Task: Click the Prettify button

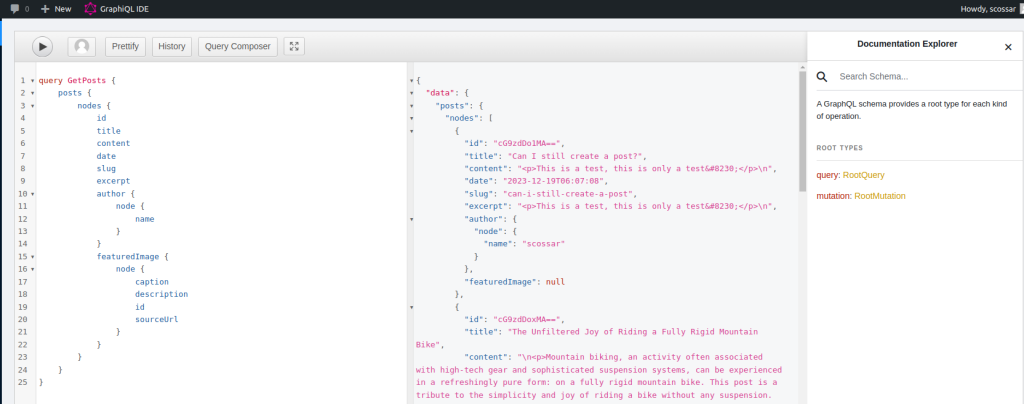Action: point(125,46)
